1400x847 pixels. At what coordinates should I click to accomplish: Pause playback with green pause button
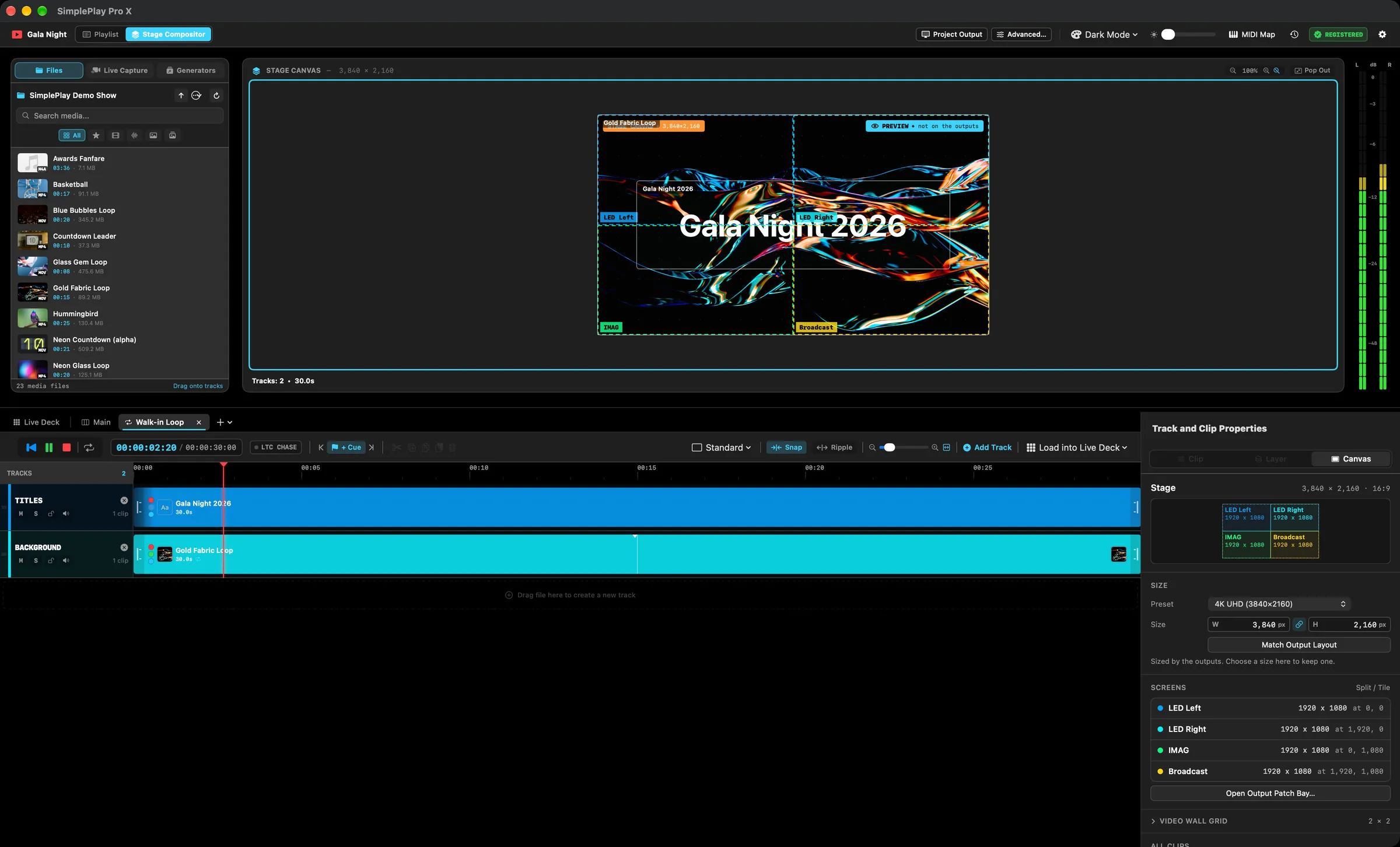point(49,447)
